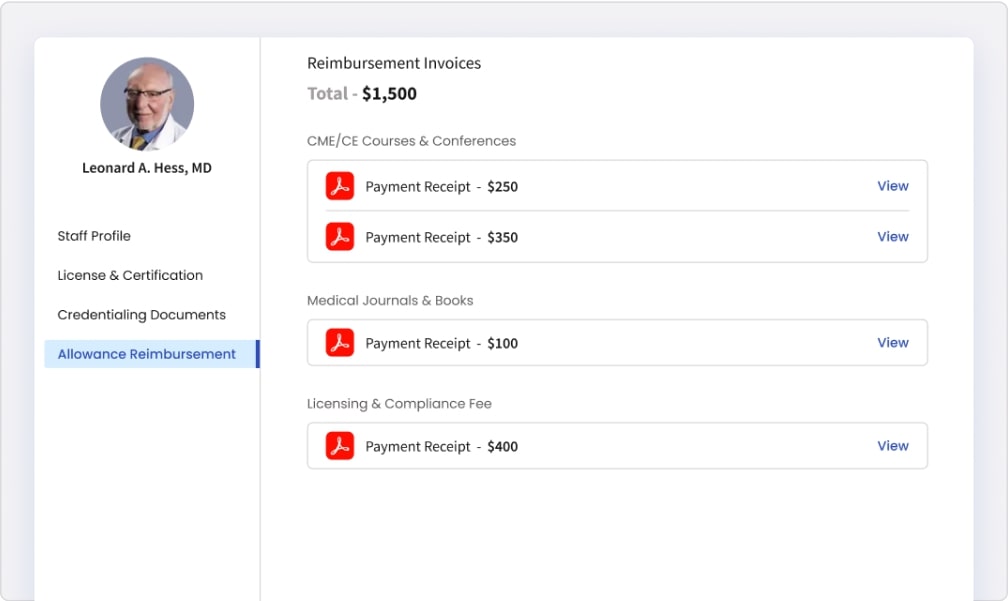Image resolution: width=1008 pixels, height=601 pixels.
Task: View the $100 Medical Journals receipt
Action: click(893, 343)
